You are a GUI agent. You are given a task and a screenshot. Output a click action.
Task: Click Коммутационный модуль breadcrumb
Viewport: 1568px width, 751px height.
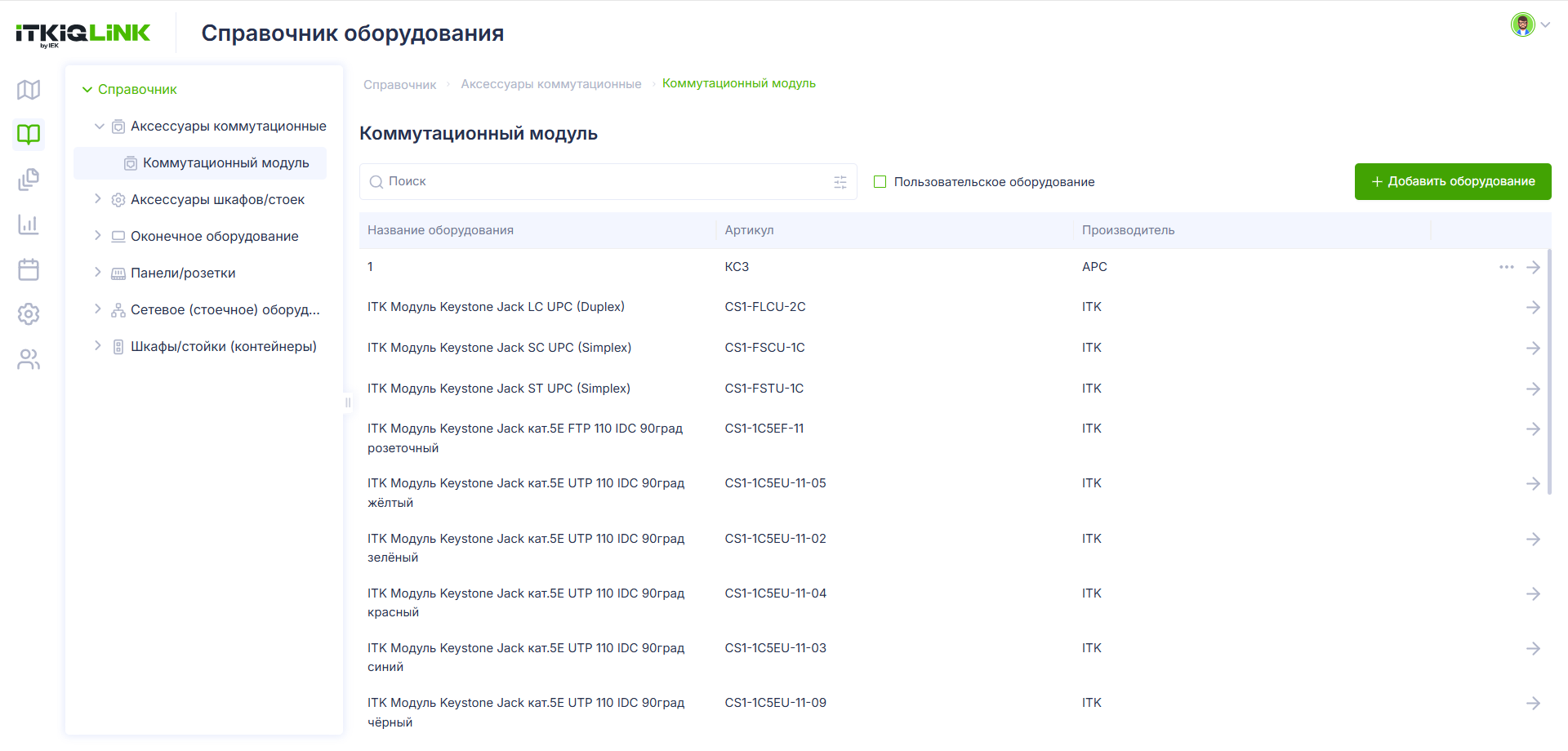click(739, 83)
